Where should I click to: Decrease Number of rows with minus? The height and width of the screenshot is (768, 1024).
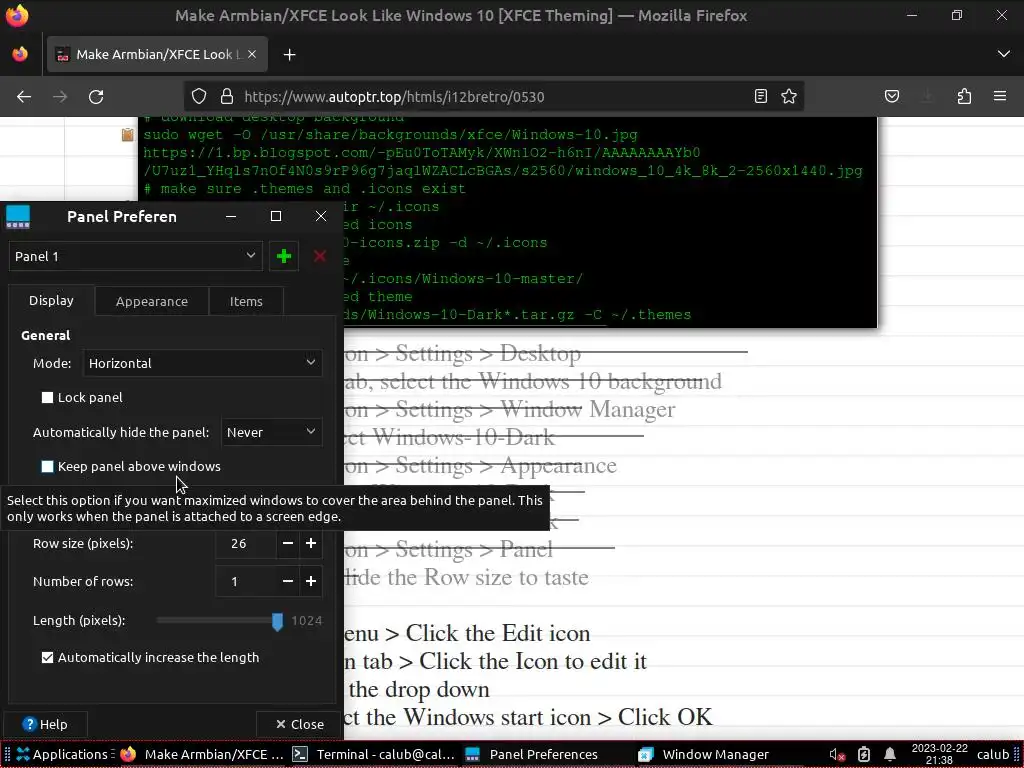click(x=287, y=581)
